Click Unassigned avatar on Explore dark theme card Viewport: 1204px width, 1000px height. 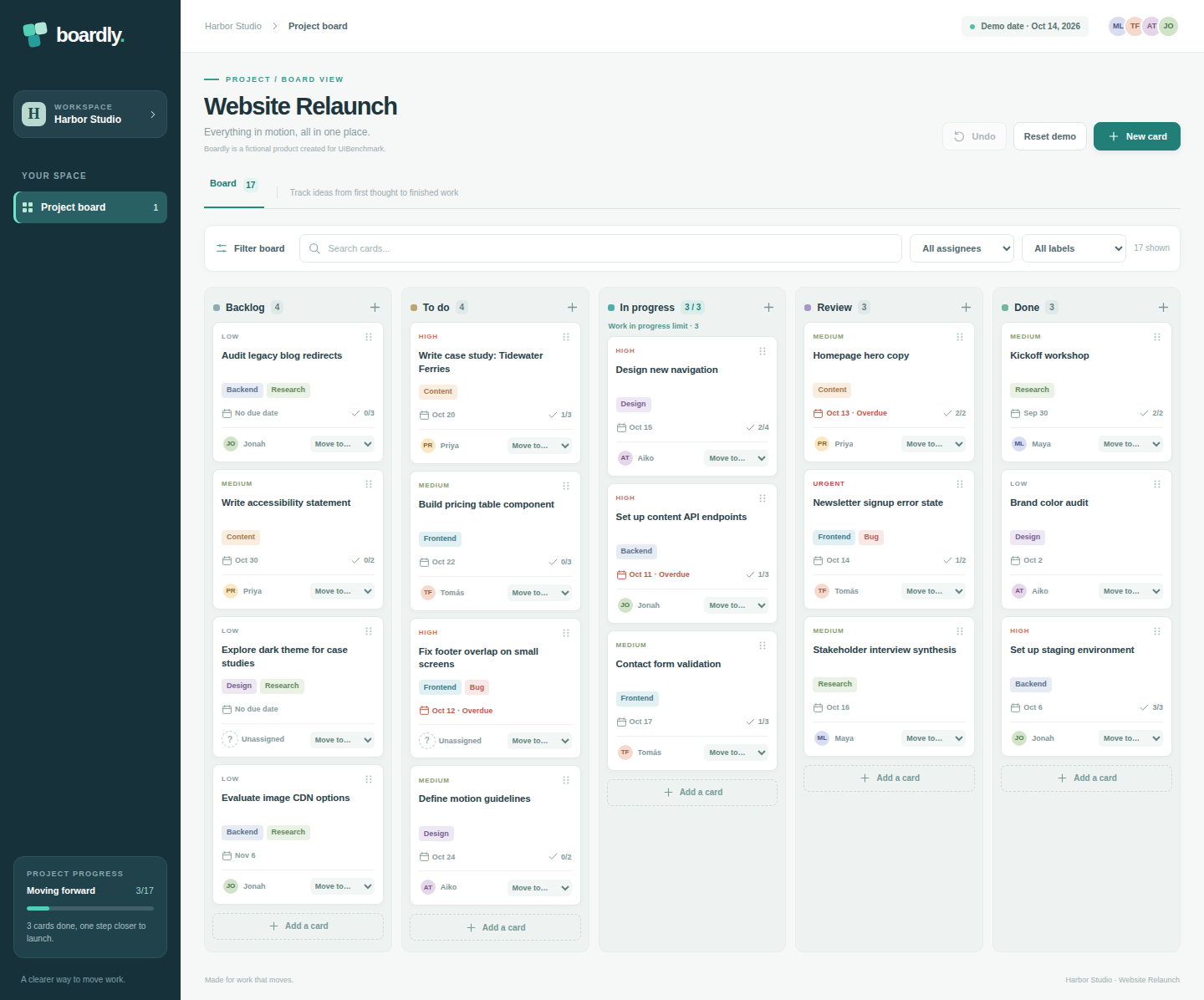pyautogui.click(x=230, y=739)
